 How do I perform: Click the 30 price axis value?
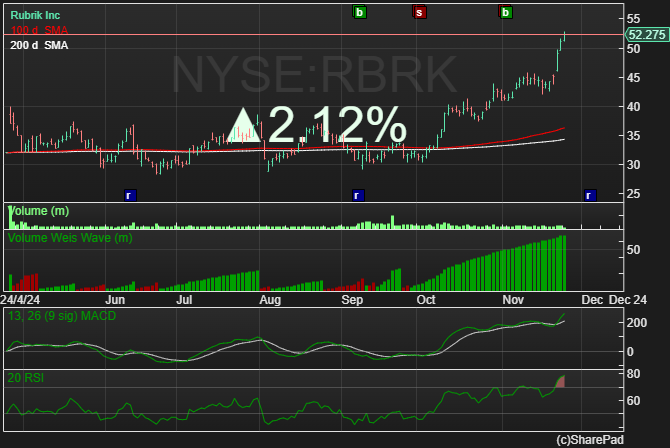tap(633, 165)
